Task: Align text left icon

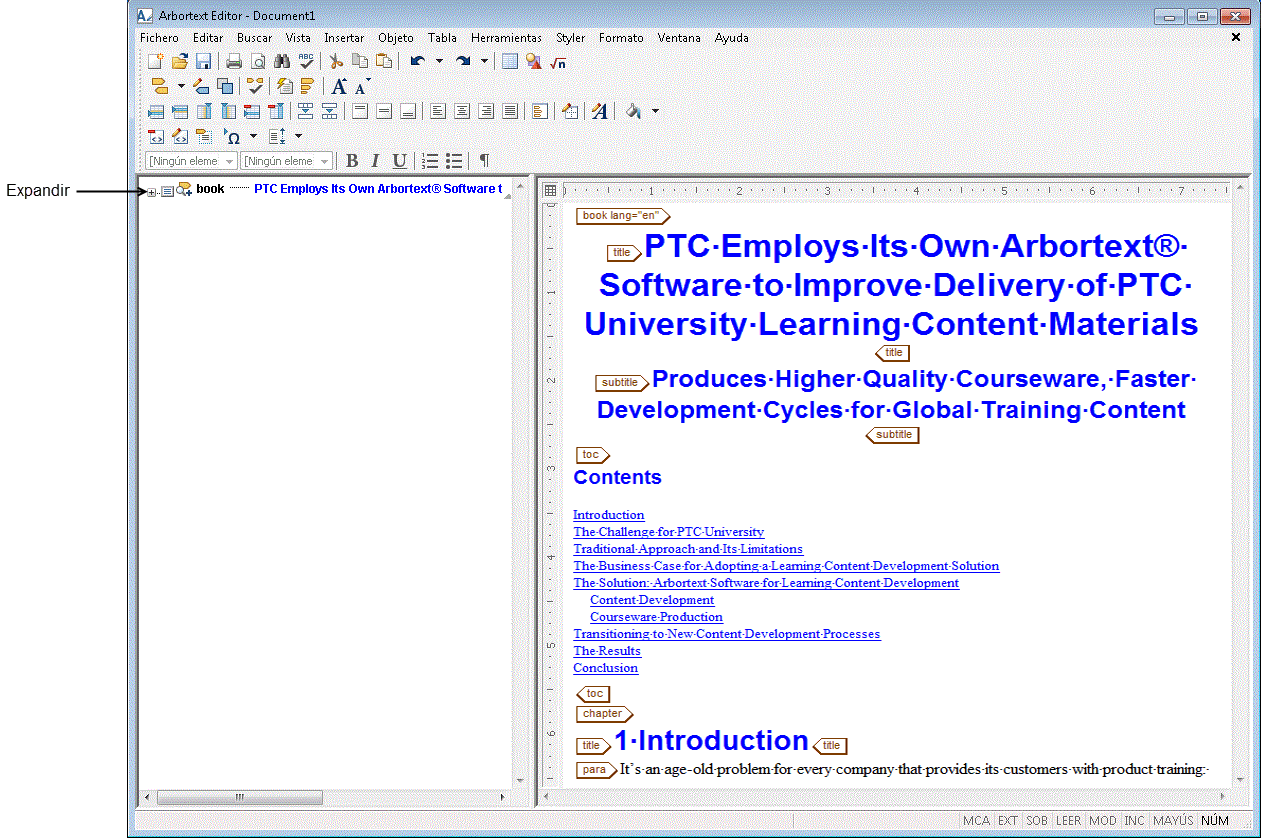Action: [438, 111]
